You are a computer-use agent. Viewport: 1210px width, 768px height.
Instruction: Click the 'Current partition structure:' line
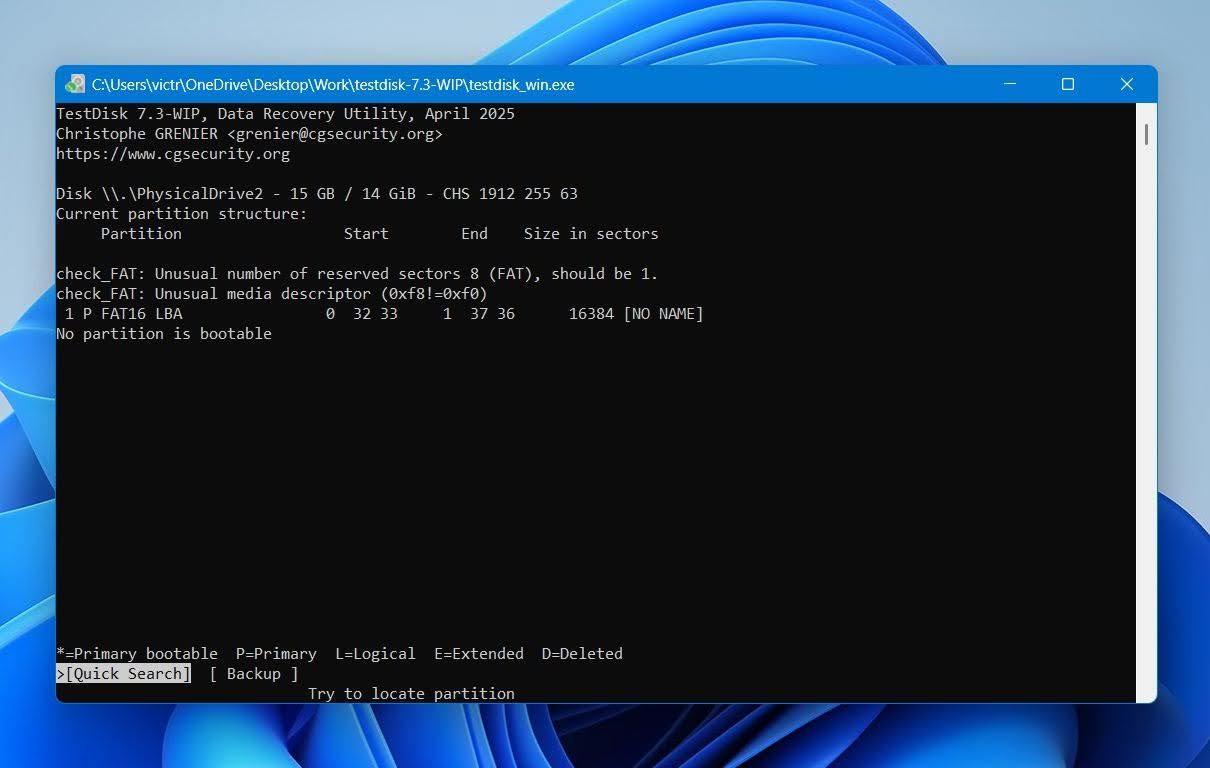click(x=182, y=214)
